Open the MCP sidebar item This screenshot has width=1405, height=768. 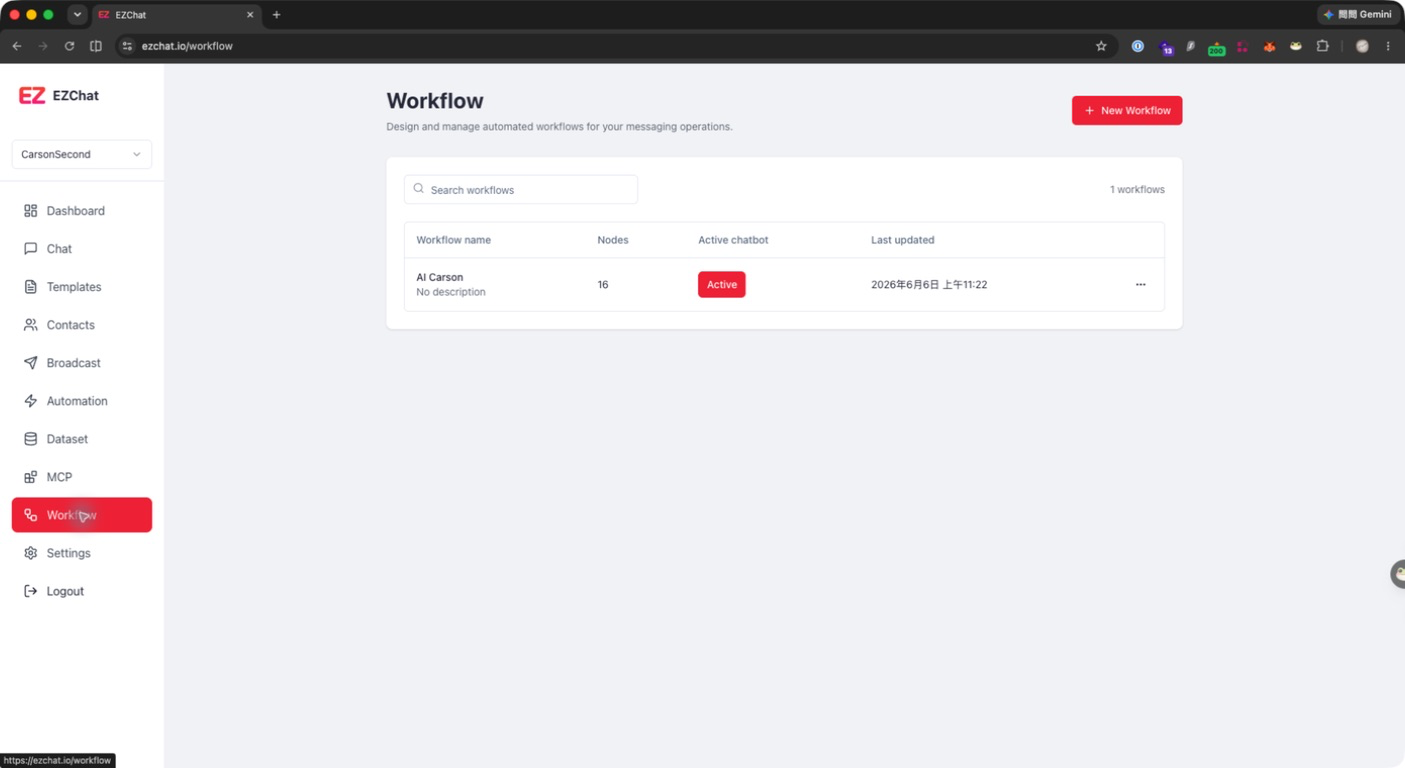[81, 477]
